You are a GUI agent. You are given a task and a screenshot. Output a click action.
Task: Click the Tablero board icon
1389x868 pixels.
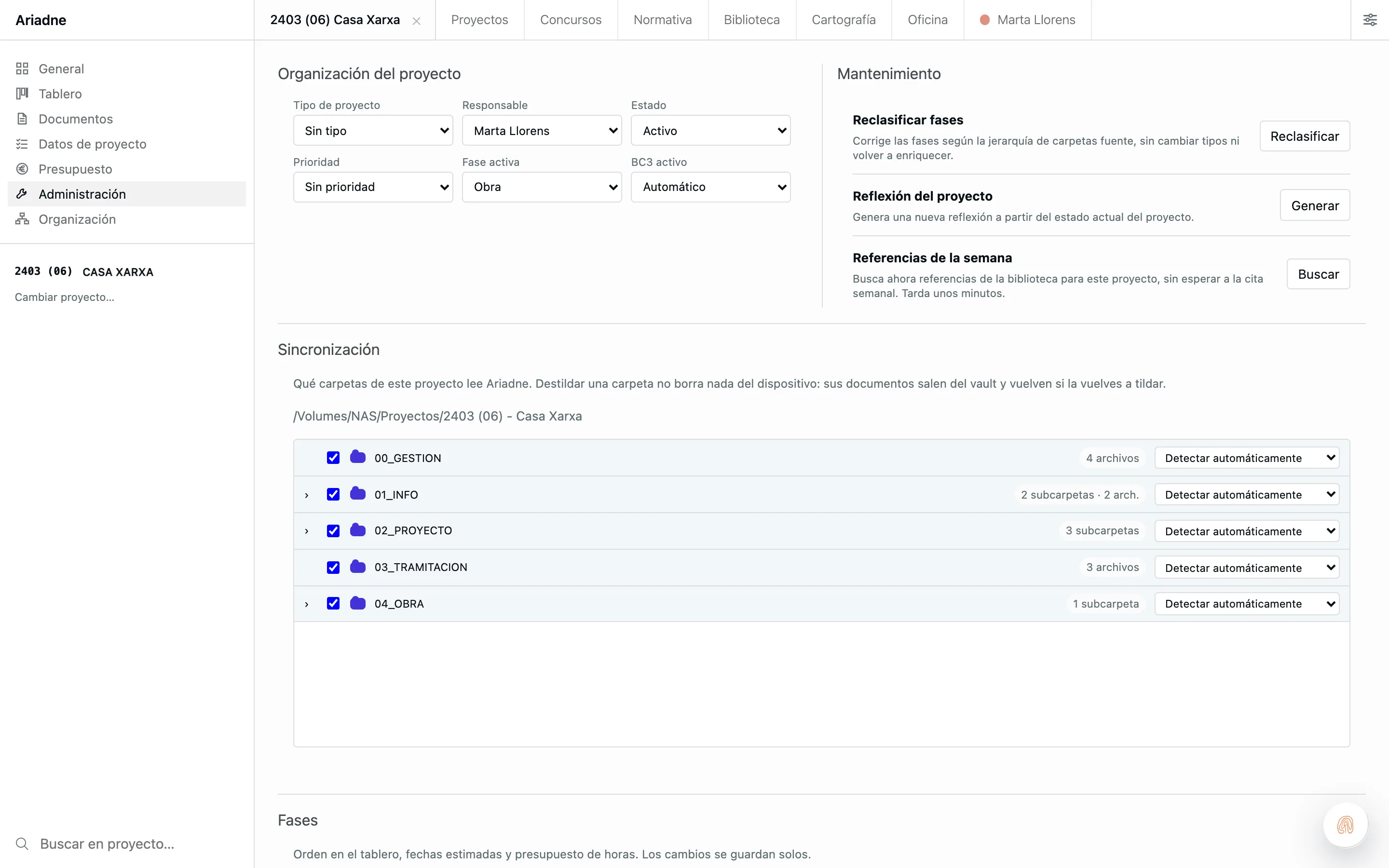pyautogui.click(x=22, y=94)
